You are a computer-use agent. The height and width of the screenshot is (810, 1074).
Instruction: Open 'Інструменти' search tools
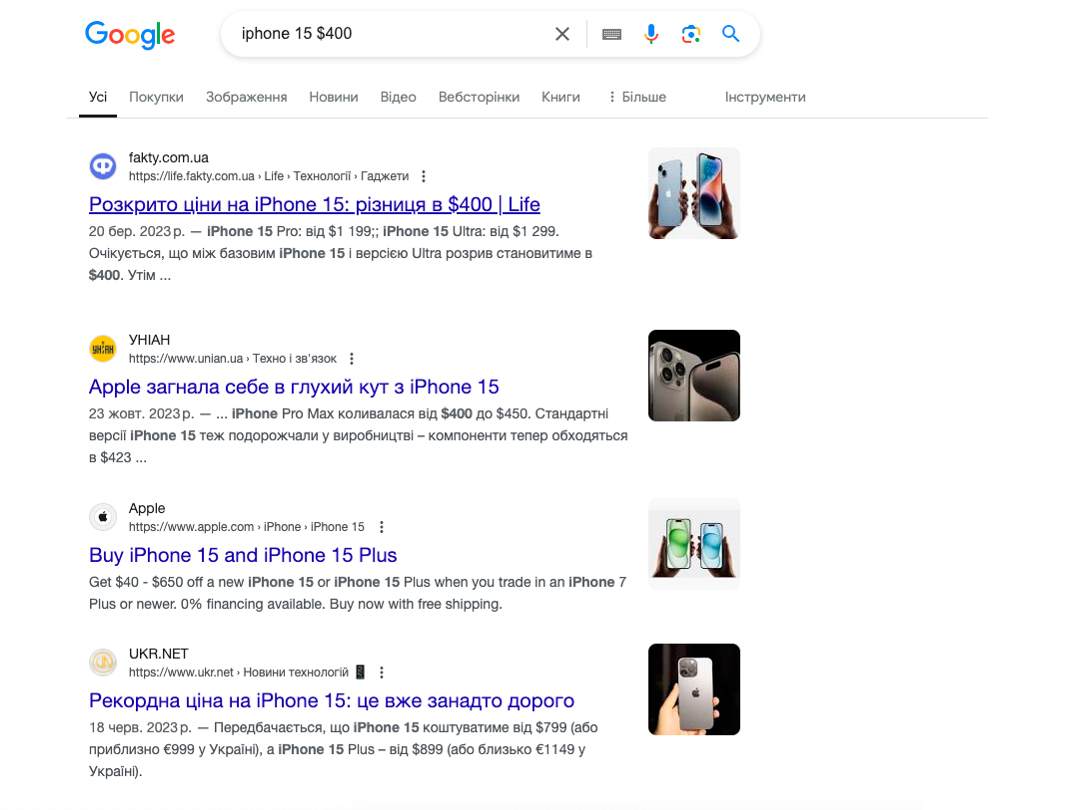click(765, 97)
